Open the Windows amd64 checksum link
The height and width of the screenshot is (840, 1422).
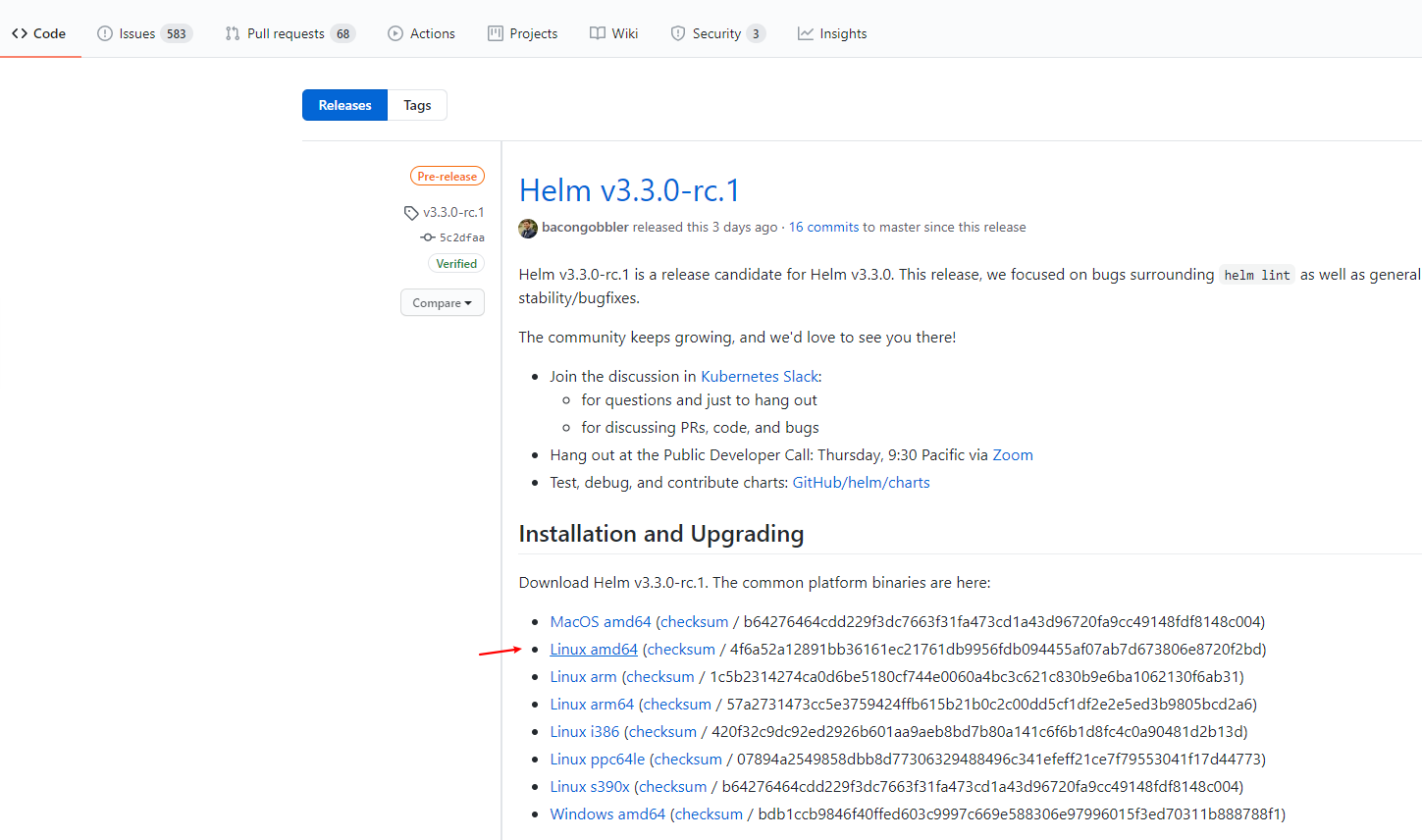click(x=709, y=814)
